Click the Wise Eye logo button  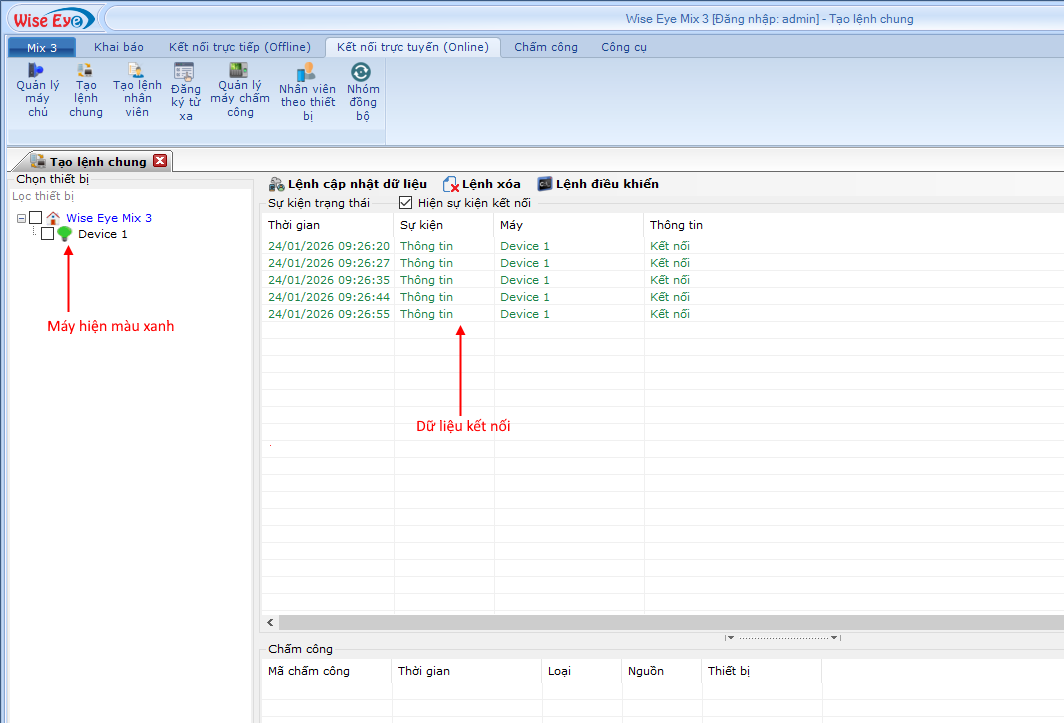tap(52, 19)
